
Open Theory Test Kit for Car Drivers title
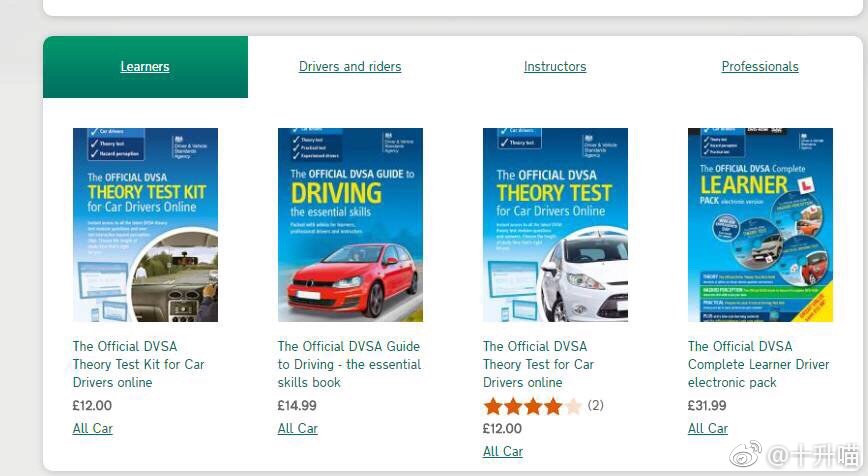(138, 364)
